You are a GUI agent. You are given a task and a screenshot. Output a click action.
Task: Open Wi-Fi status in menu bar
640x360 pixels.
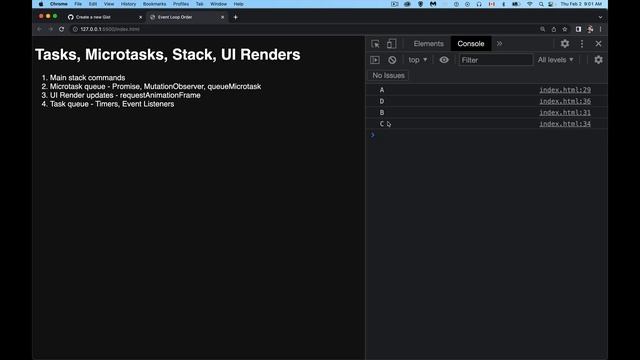click(529, 4)
